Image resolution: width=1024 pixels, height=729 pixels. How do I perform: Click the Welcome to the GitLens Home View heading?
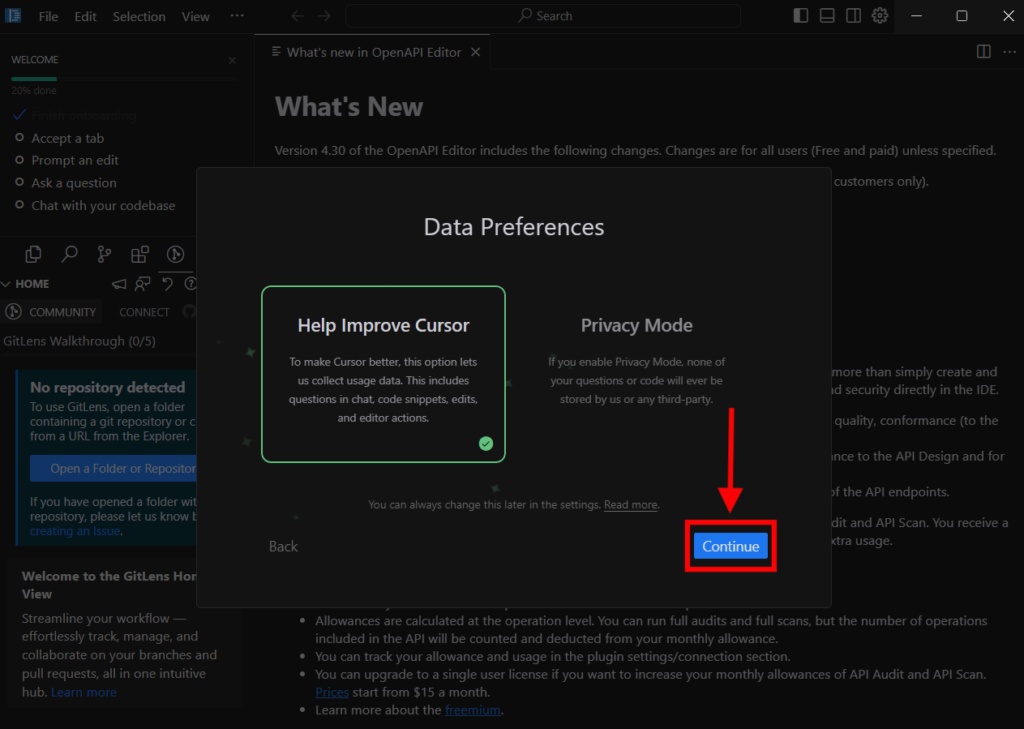click(109, 585)
